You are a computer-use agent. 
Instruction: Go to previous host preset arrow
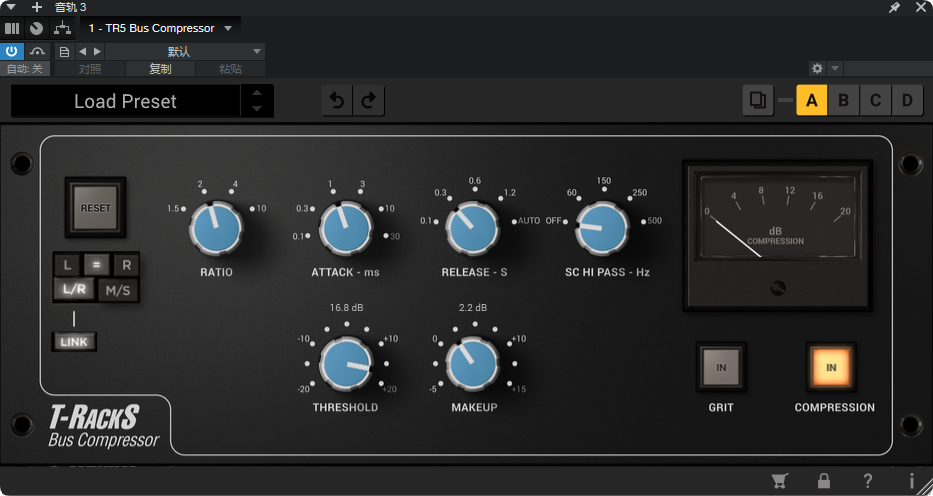click(83, 51)
